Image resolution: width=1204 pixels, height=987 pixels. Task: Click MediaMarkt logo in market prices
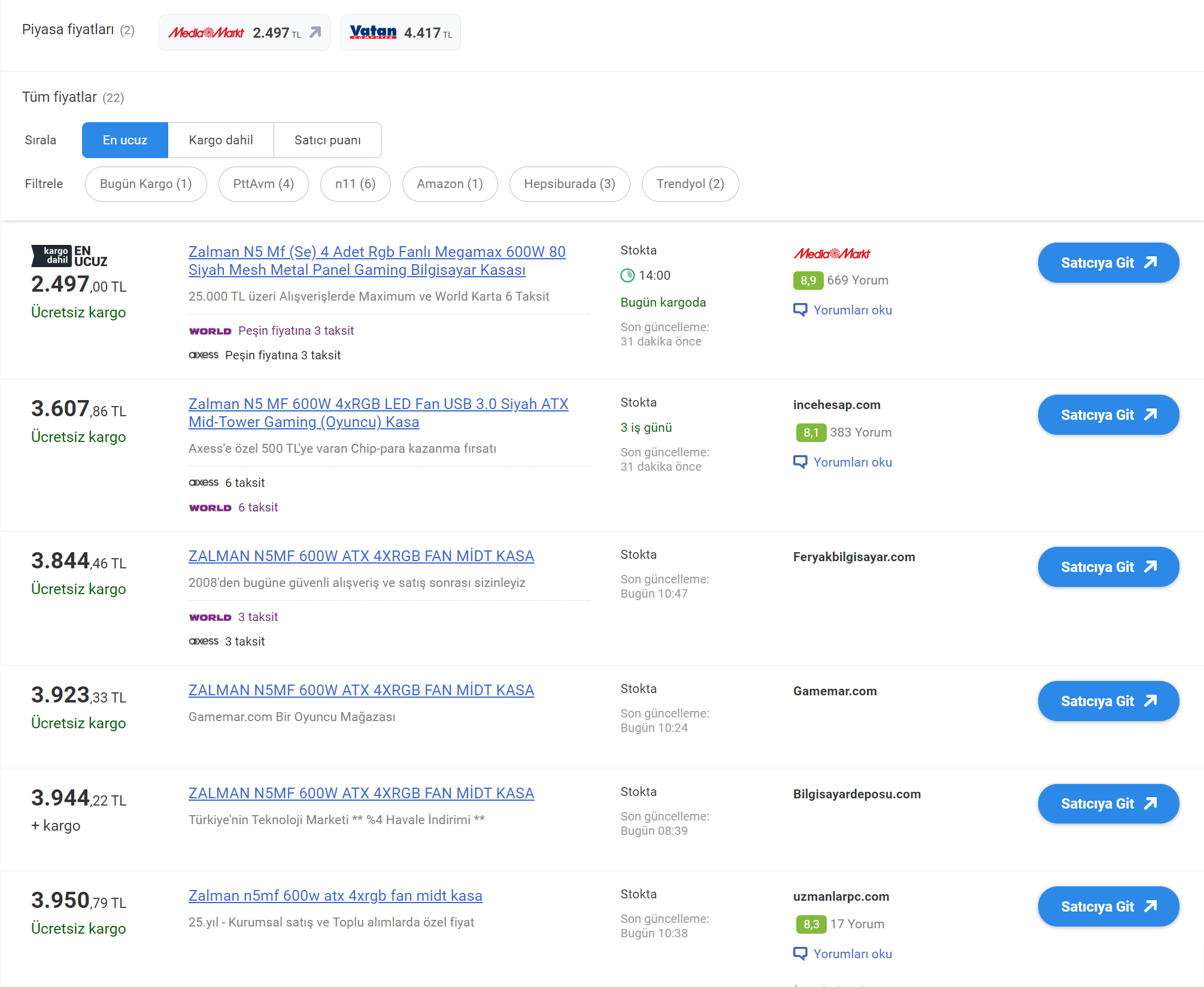tap(206, 32)
